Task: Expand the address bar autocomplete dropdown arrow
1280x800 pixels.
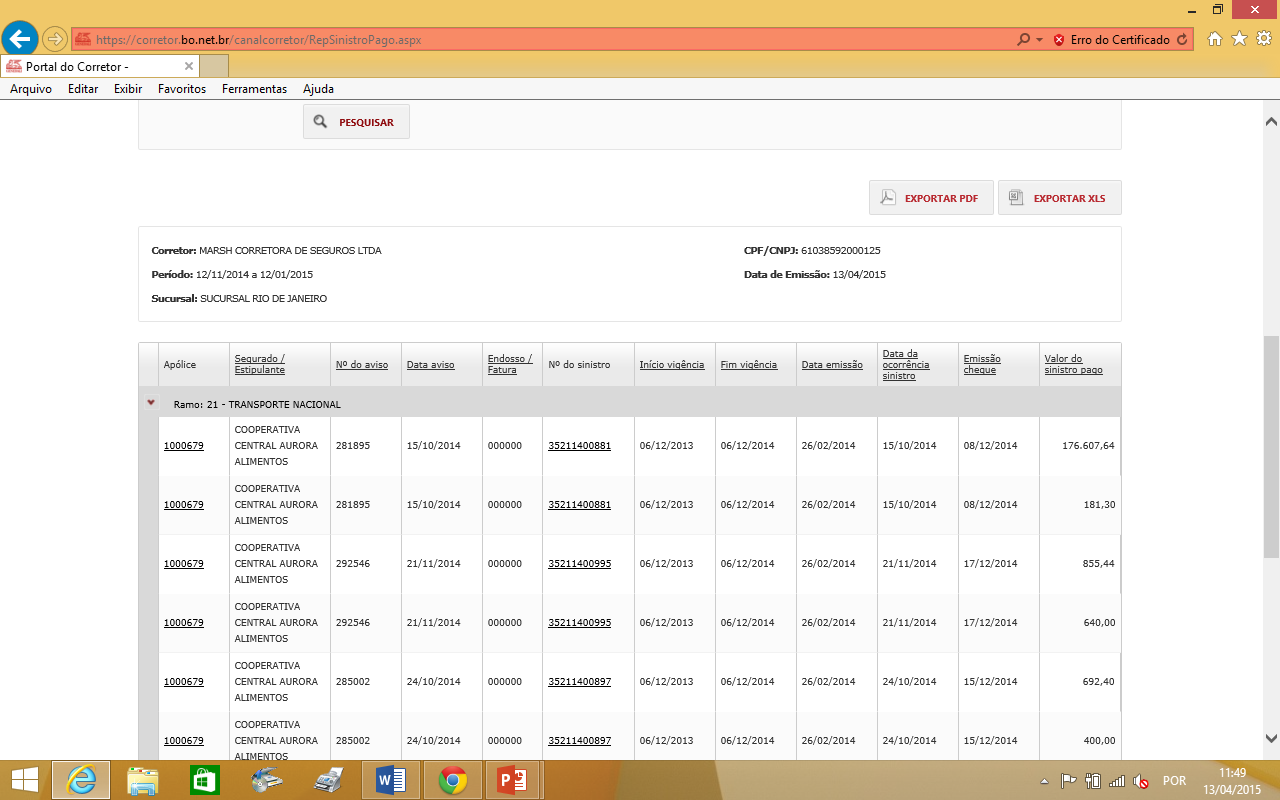Action: (x=1040, y=40)
